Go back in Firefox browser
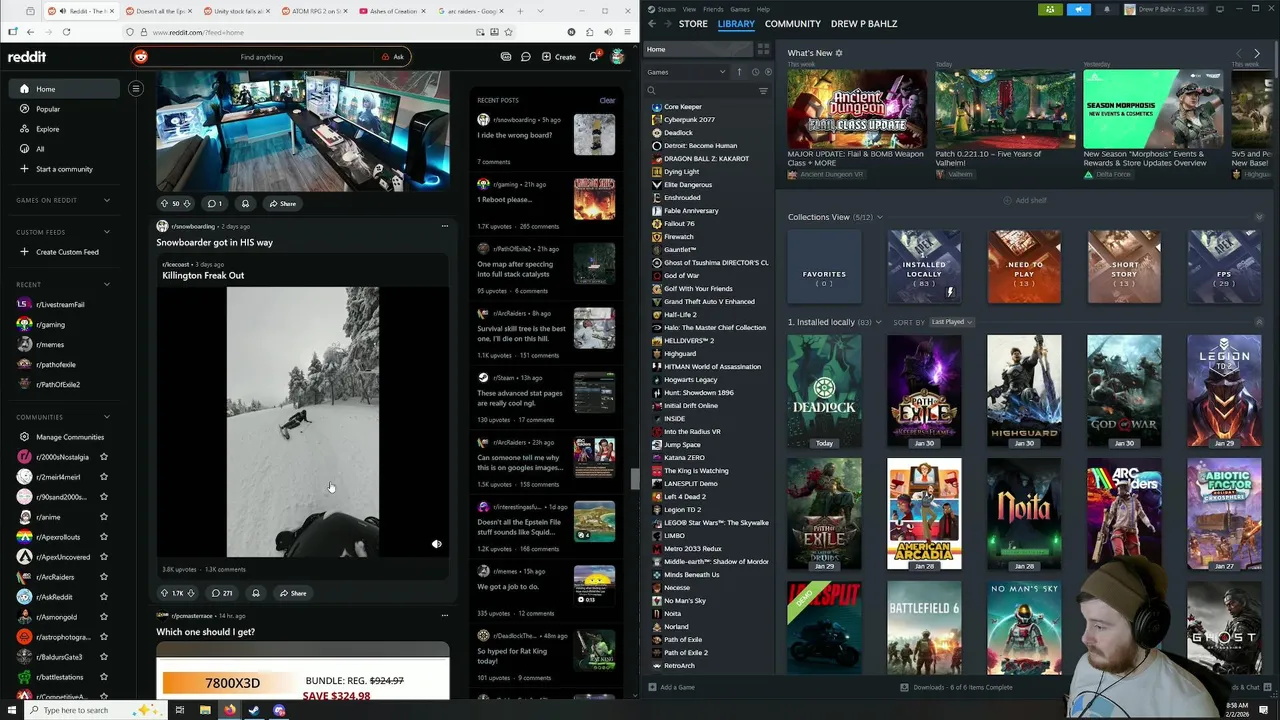 (30, 32)
